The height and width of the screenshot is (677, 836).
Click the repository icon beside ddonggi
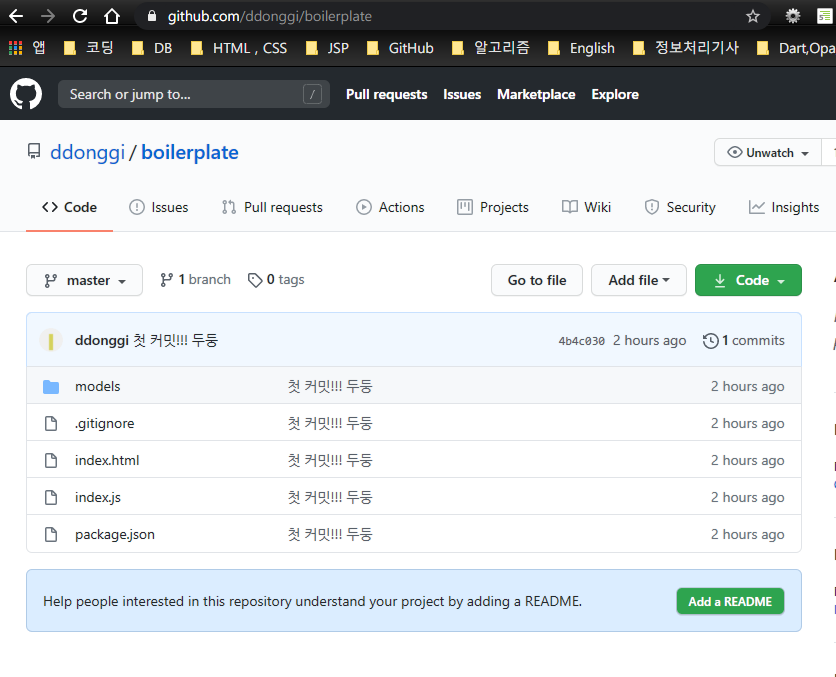tap(34, 151)
